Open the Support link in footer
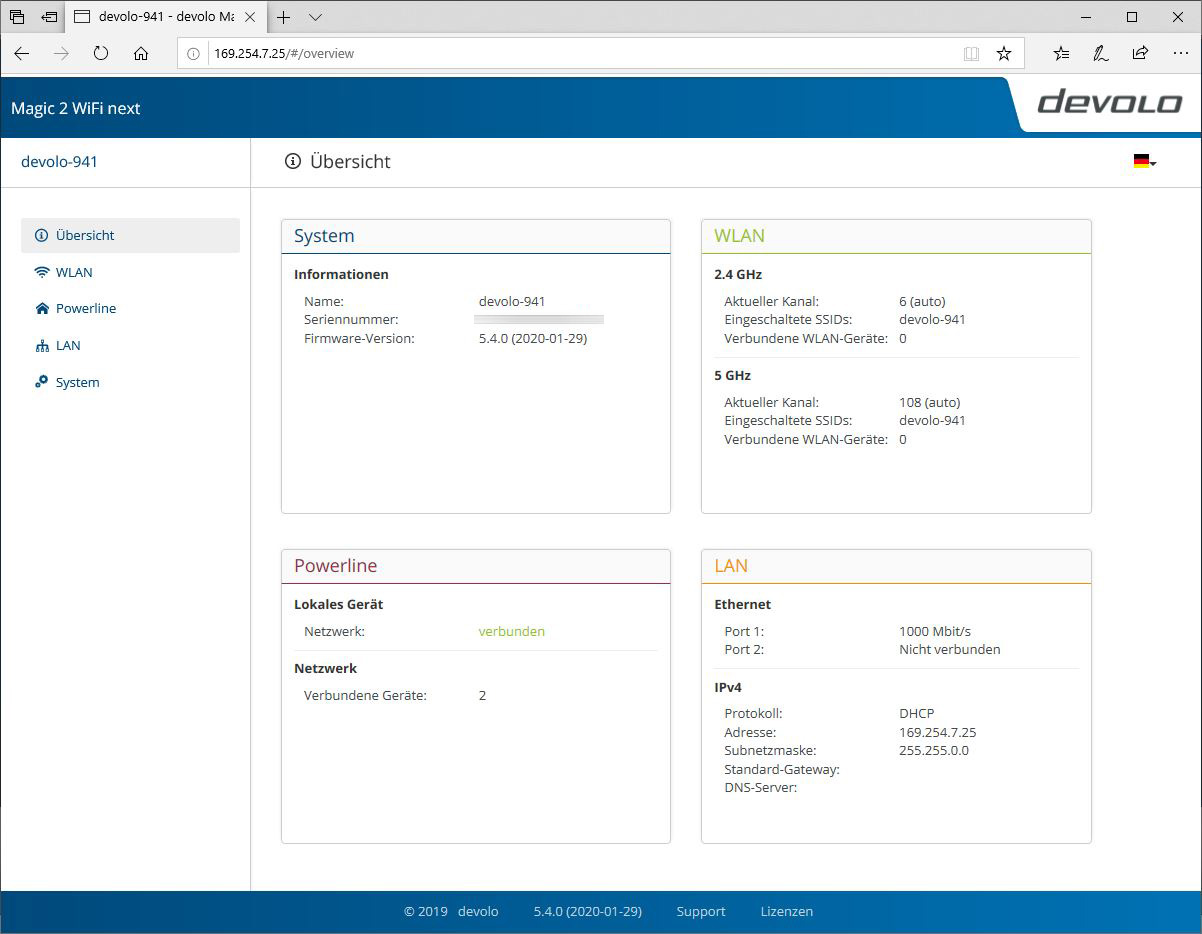1202x934 pixels. pyautogui.click(x=701, y=911)
